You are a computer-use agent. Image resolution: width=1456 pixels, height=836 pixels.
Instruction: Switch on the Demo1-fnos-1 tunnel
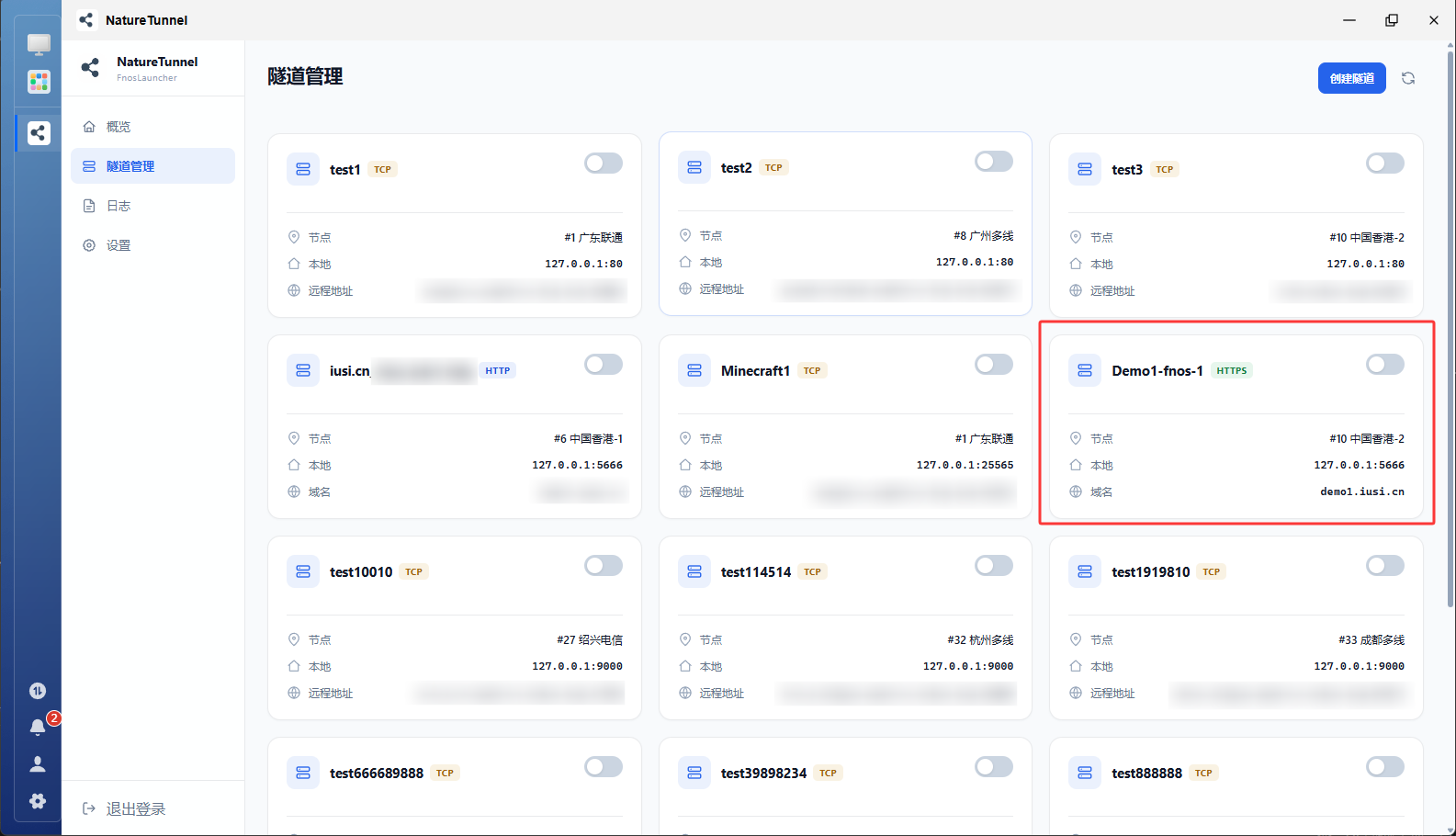tap(1385, 364)
